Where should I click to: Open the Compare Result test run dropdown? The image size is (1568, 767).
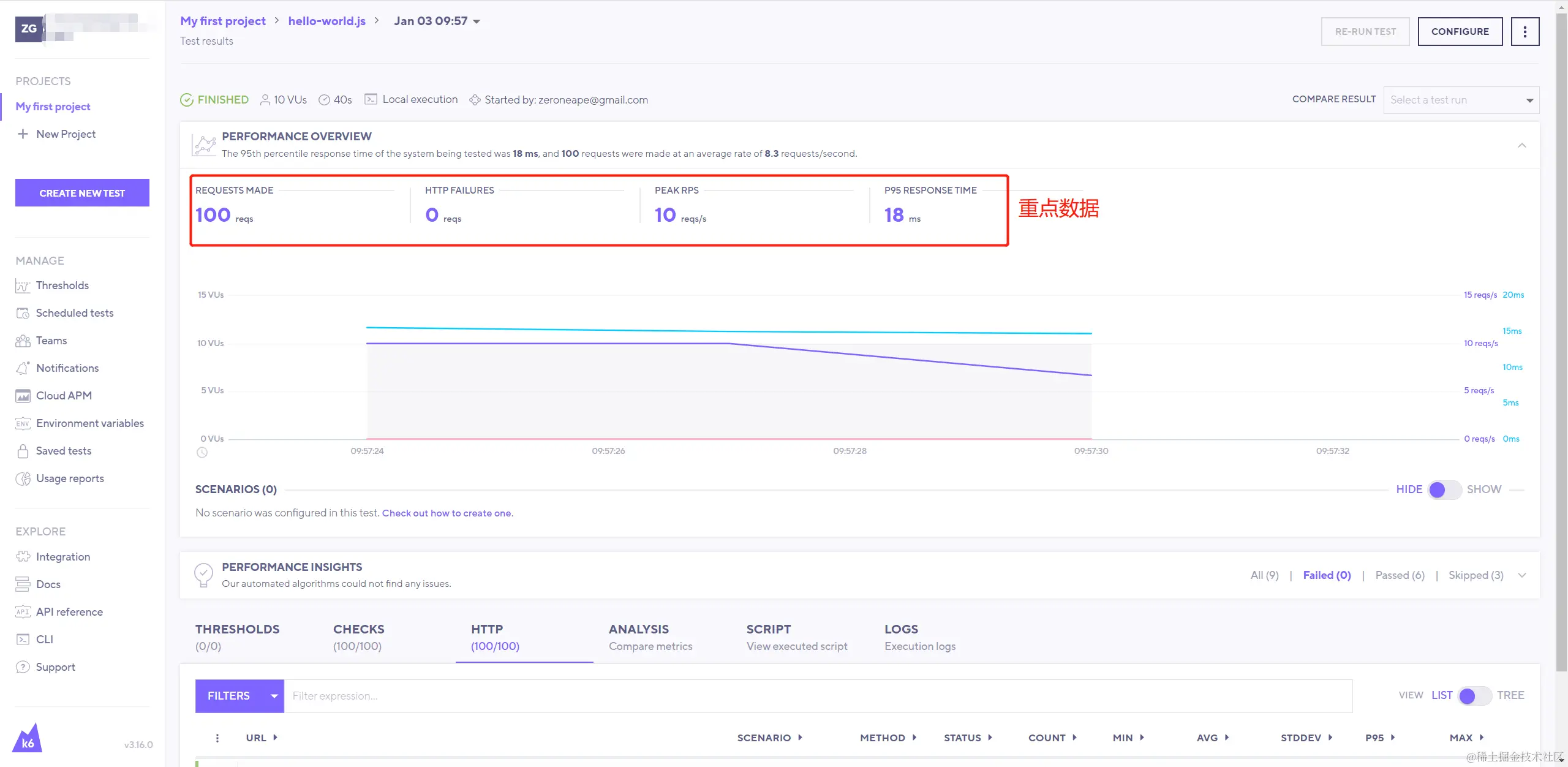coord(1461,100)
